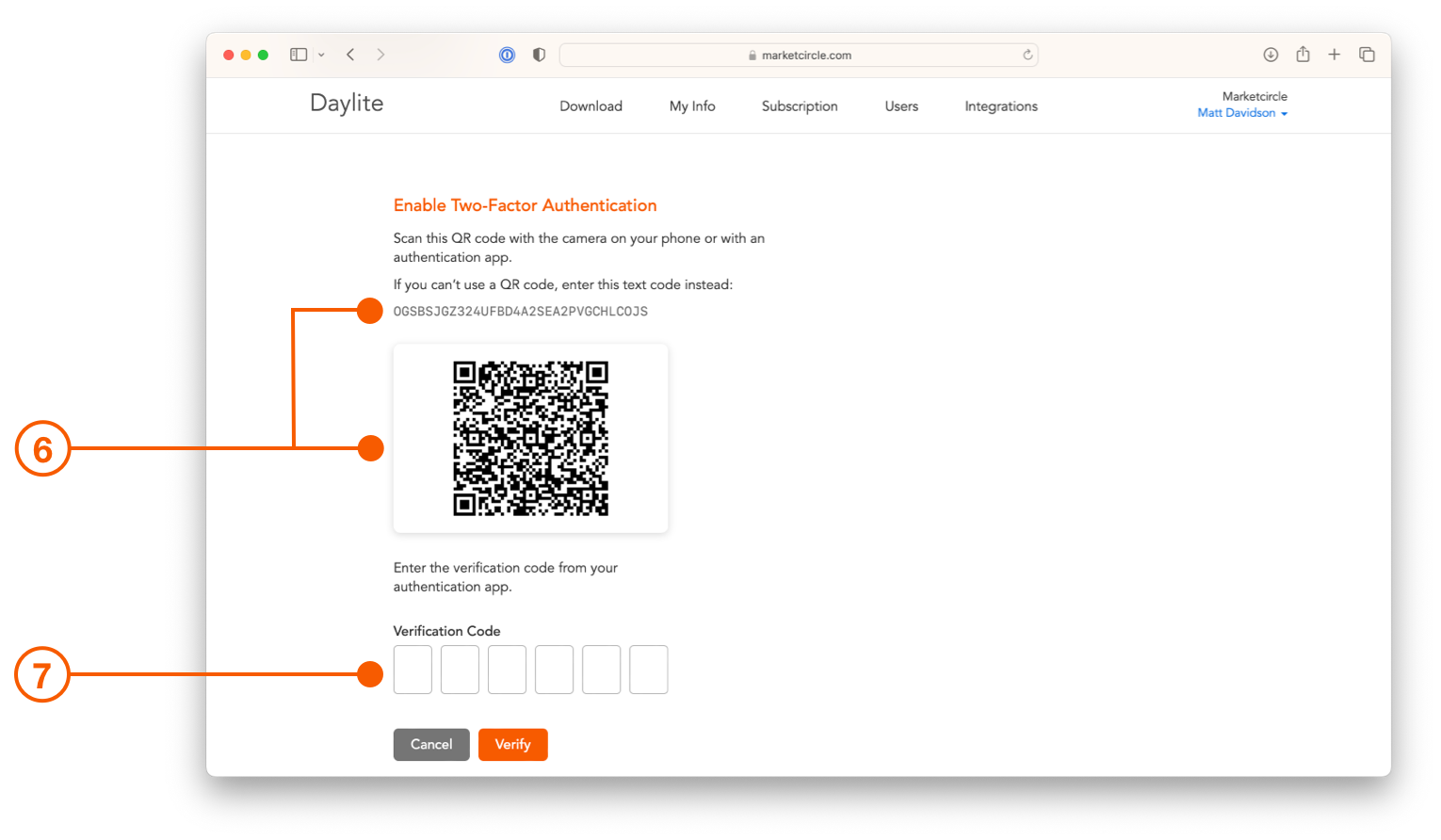Click the address bar lock icon
Screen dimensions: 1441x840
coord(753,56)
